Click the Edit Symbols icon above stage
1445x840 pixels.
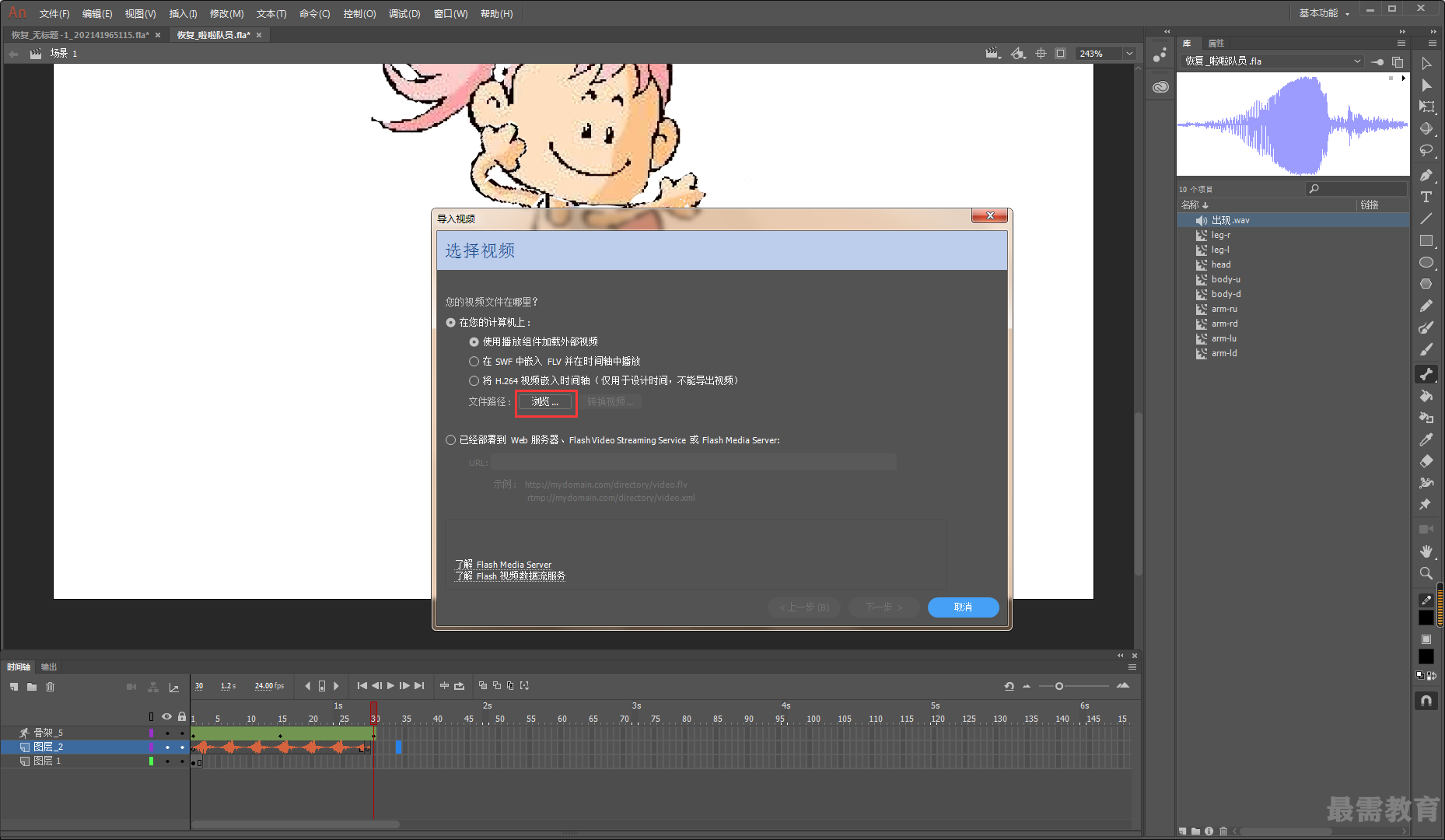click(x=1017, y=54)
